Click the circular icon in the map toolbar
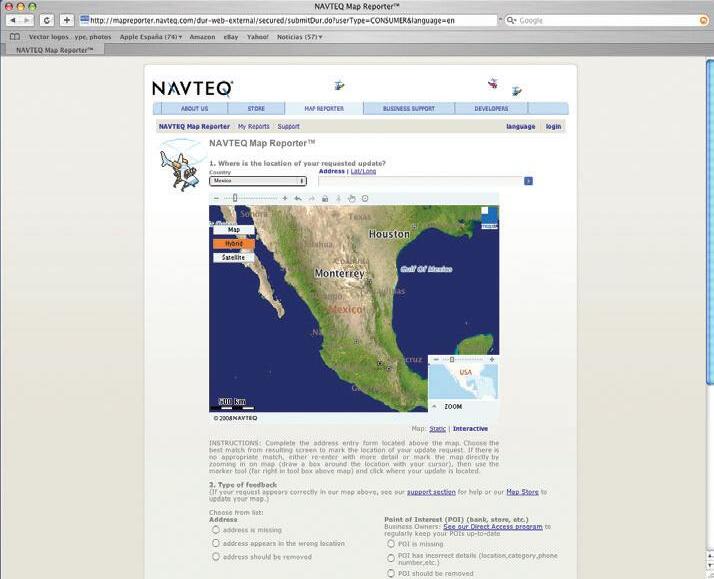Image resolution: width=714 pixels, height=579 pixels. 365,198
